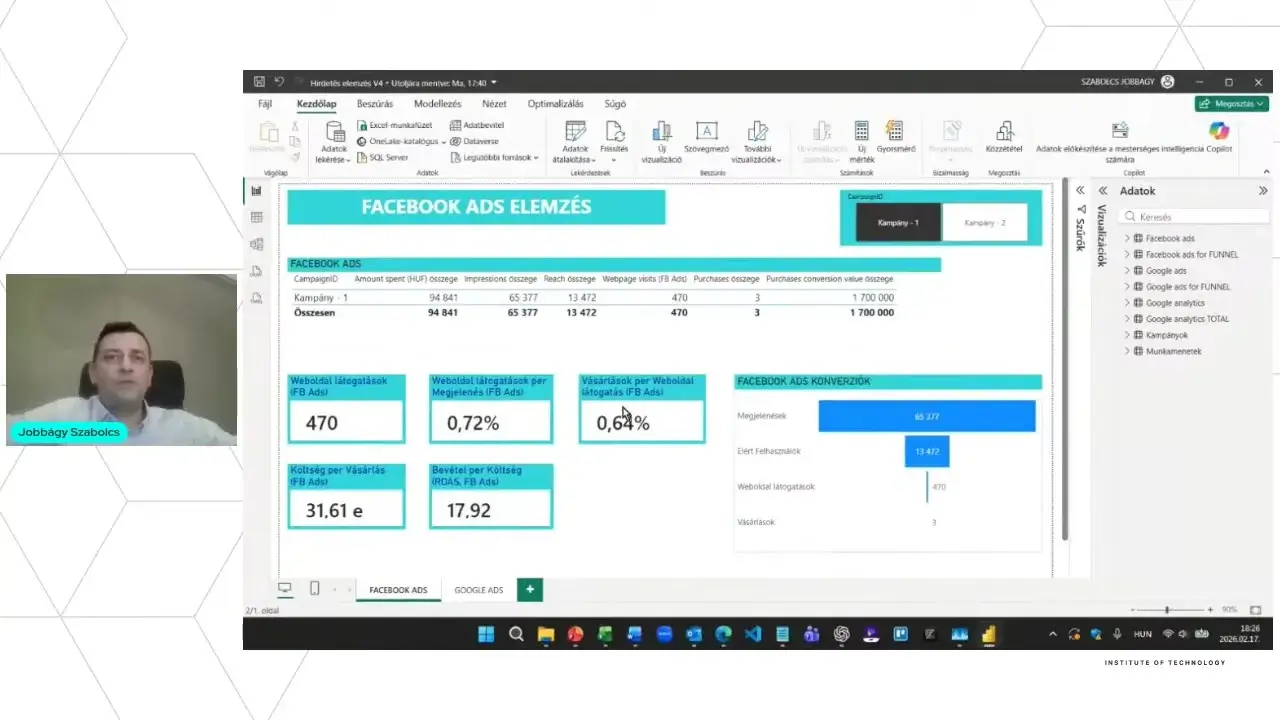Save the report with the disk icon

[x=259, y=82]
